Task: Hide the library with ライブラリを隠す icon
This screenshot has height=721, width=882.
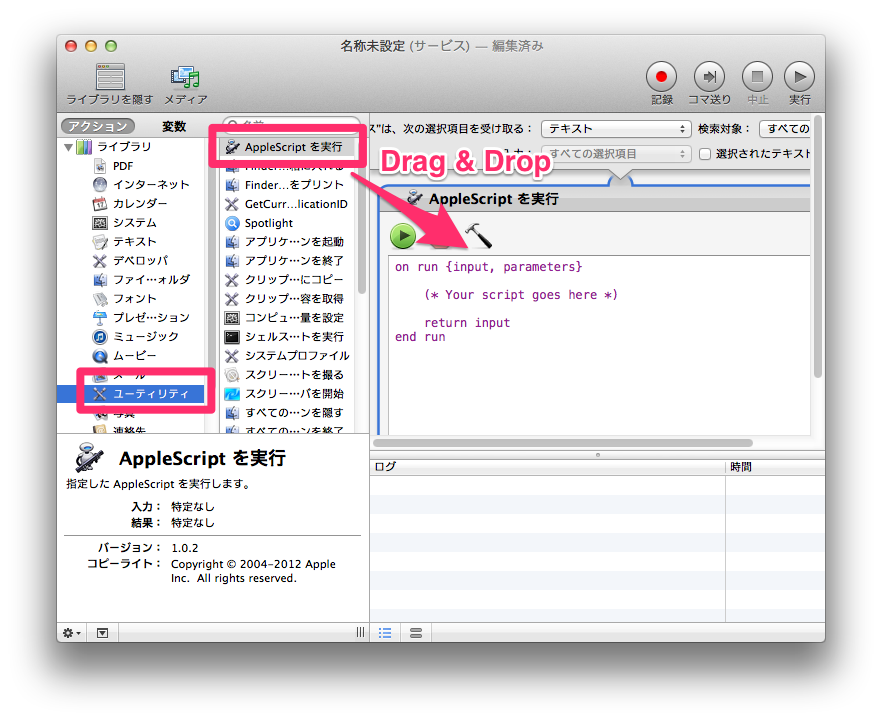Action: [110, 76]
